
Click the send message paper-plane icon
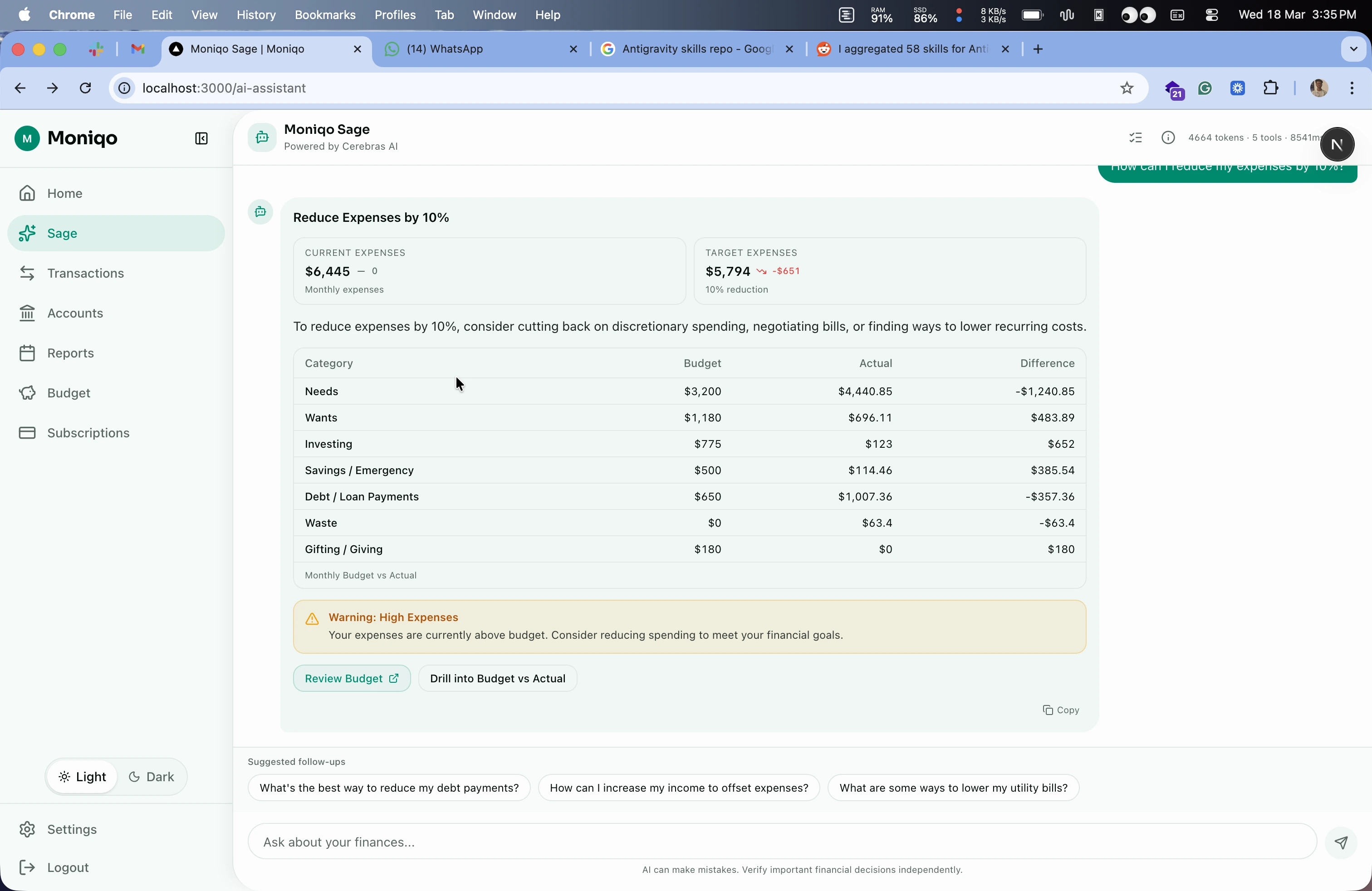click(x=1341, y=842)
